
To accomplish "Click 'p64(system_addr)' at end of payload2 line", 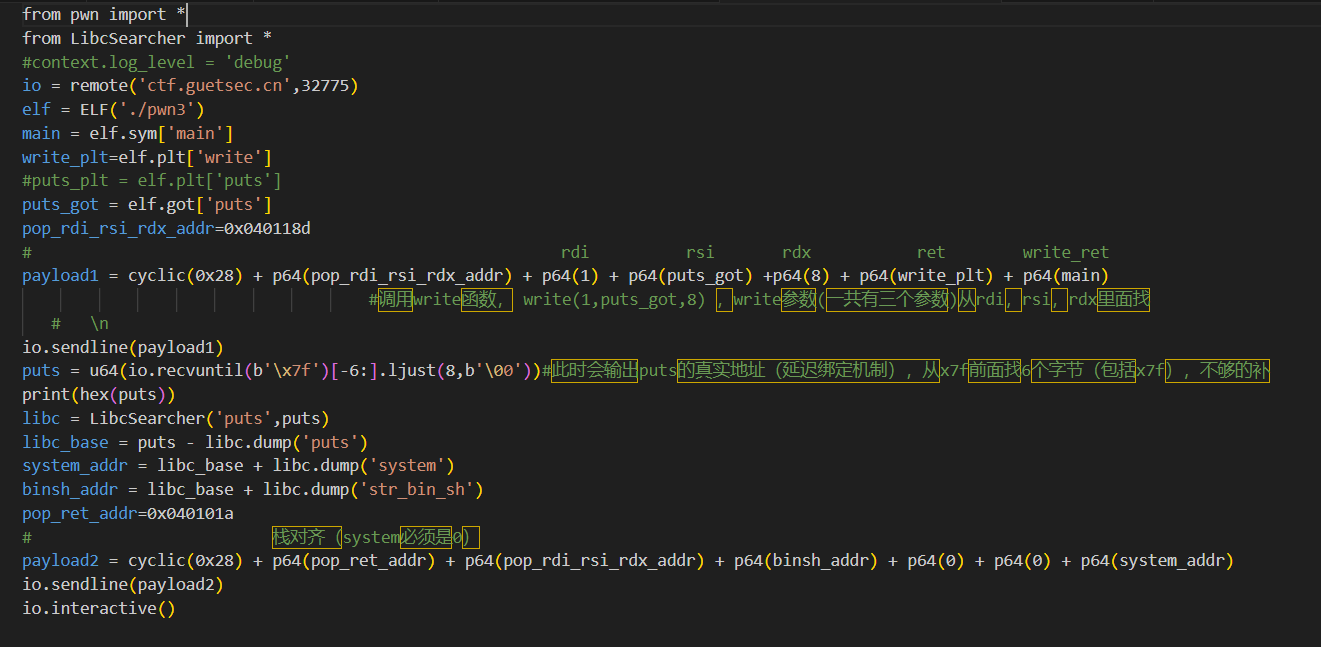I will tap(1157, 561).
